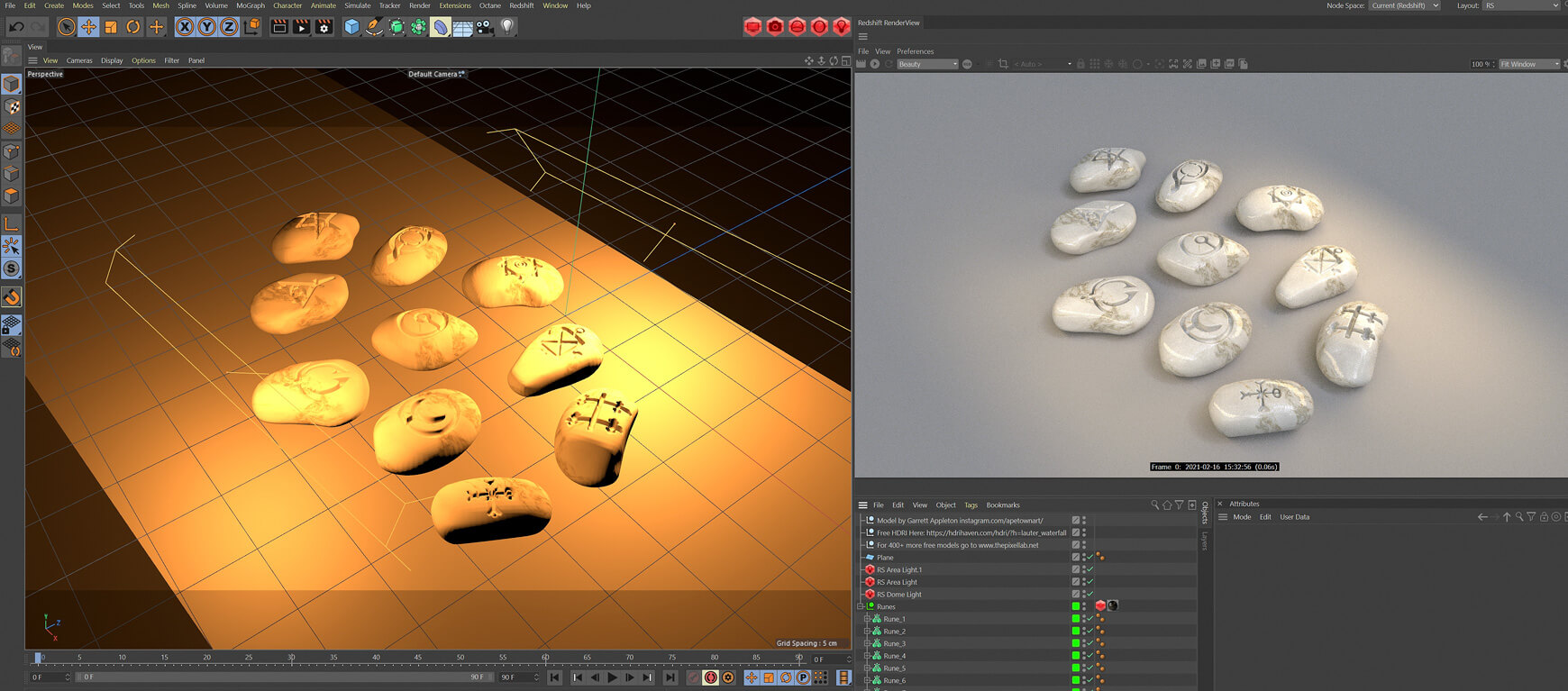
Task: Select RS Area Light object
Action: tap(897, 582)
